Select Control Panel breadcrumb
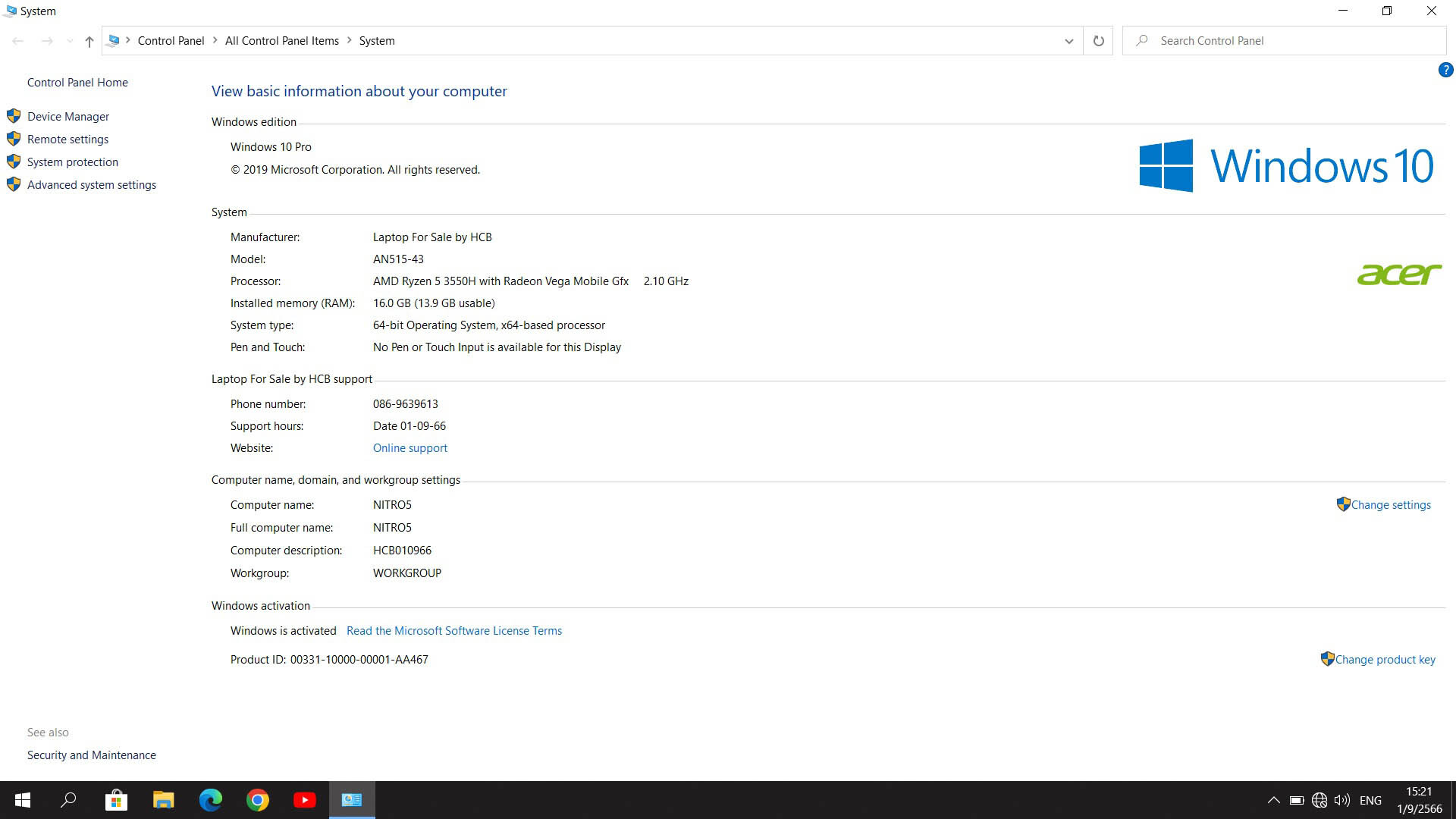The height and width of the screenshot is (819, 1456). click(x=171, y=40)
